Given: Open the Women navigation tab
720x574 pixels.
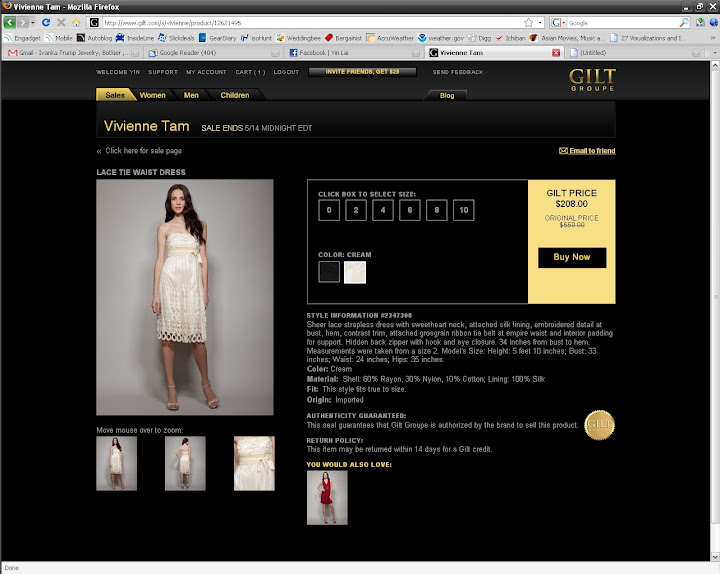Looking at the screenshot, I should (152, 95).
